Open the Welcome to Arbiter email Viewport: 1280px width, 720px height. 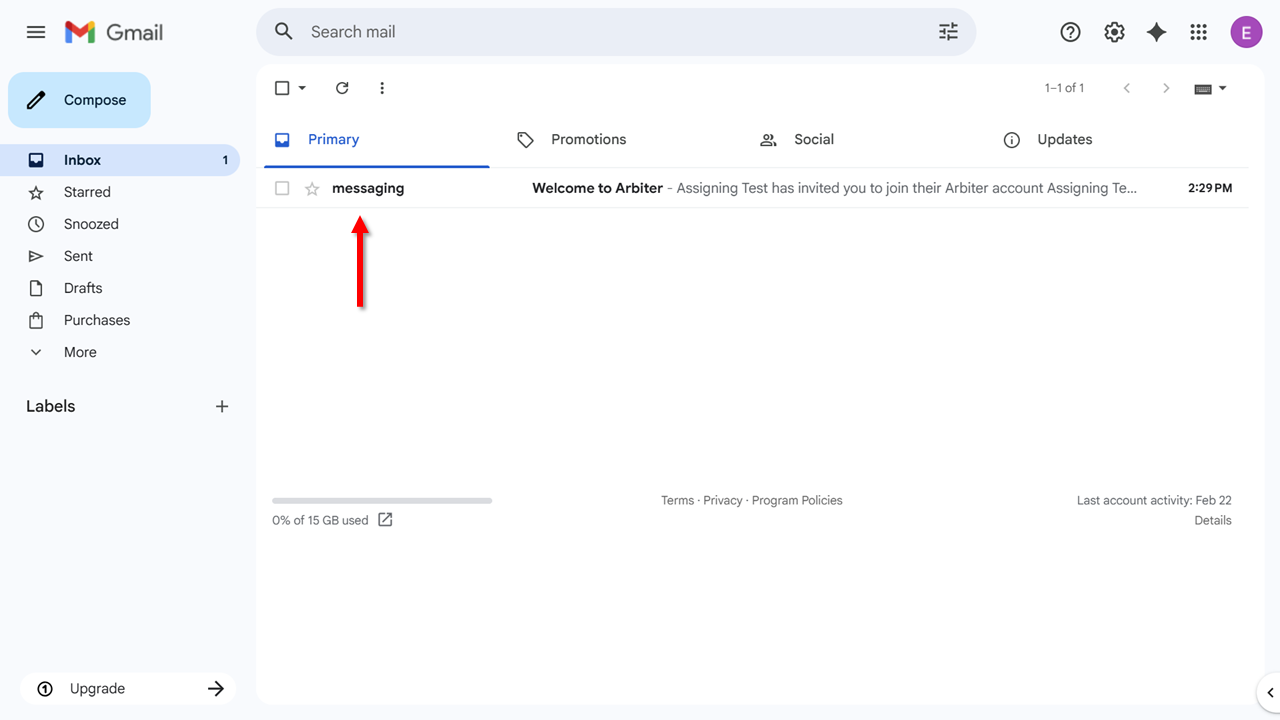click(x=752, y=188)
